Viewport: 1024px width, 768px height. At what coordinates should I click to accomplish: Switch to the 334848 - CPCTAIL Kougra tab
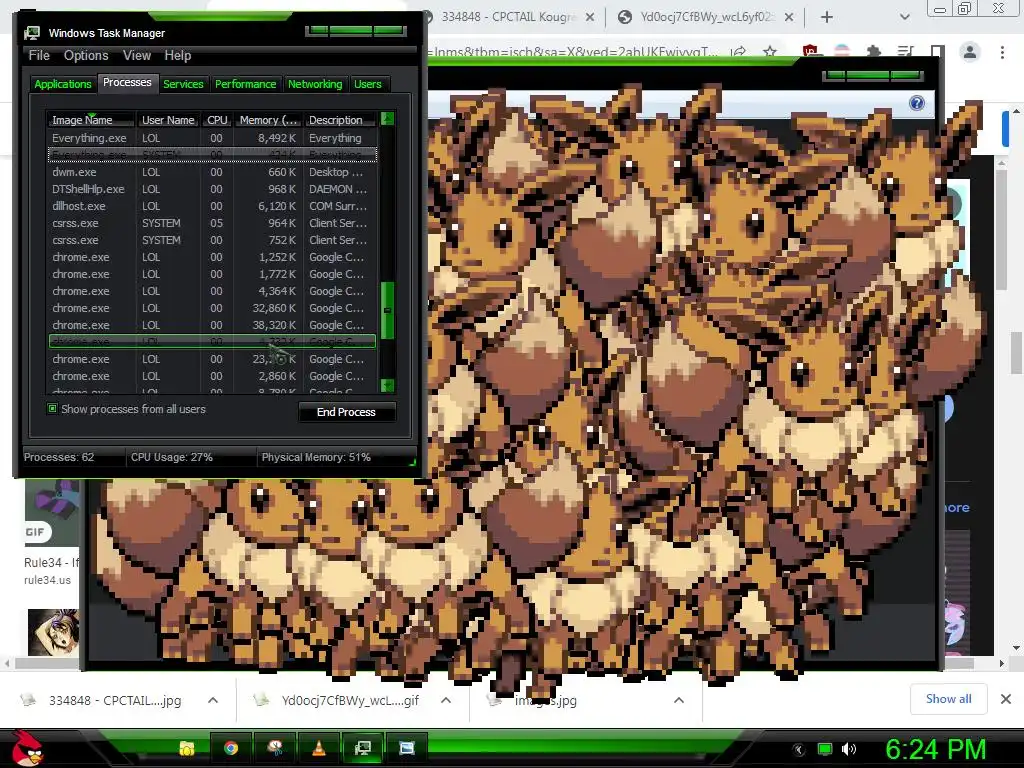[x=509, y=17]
